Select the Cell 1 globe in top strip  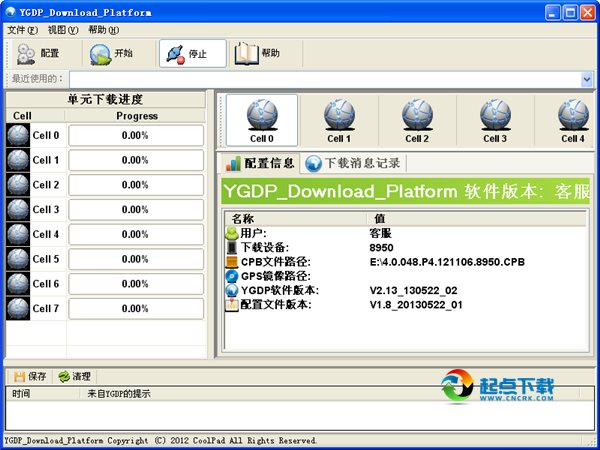point(339,120)
